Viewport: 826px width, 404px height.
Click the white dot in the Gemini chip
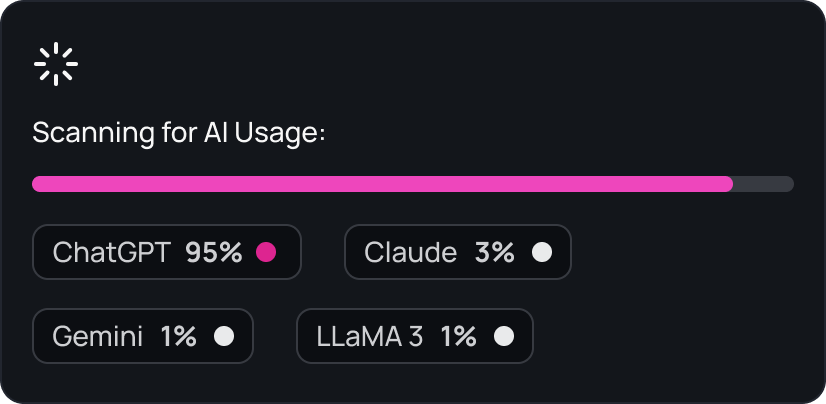tap(224, 336)
